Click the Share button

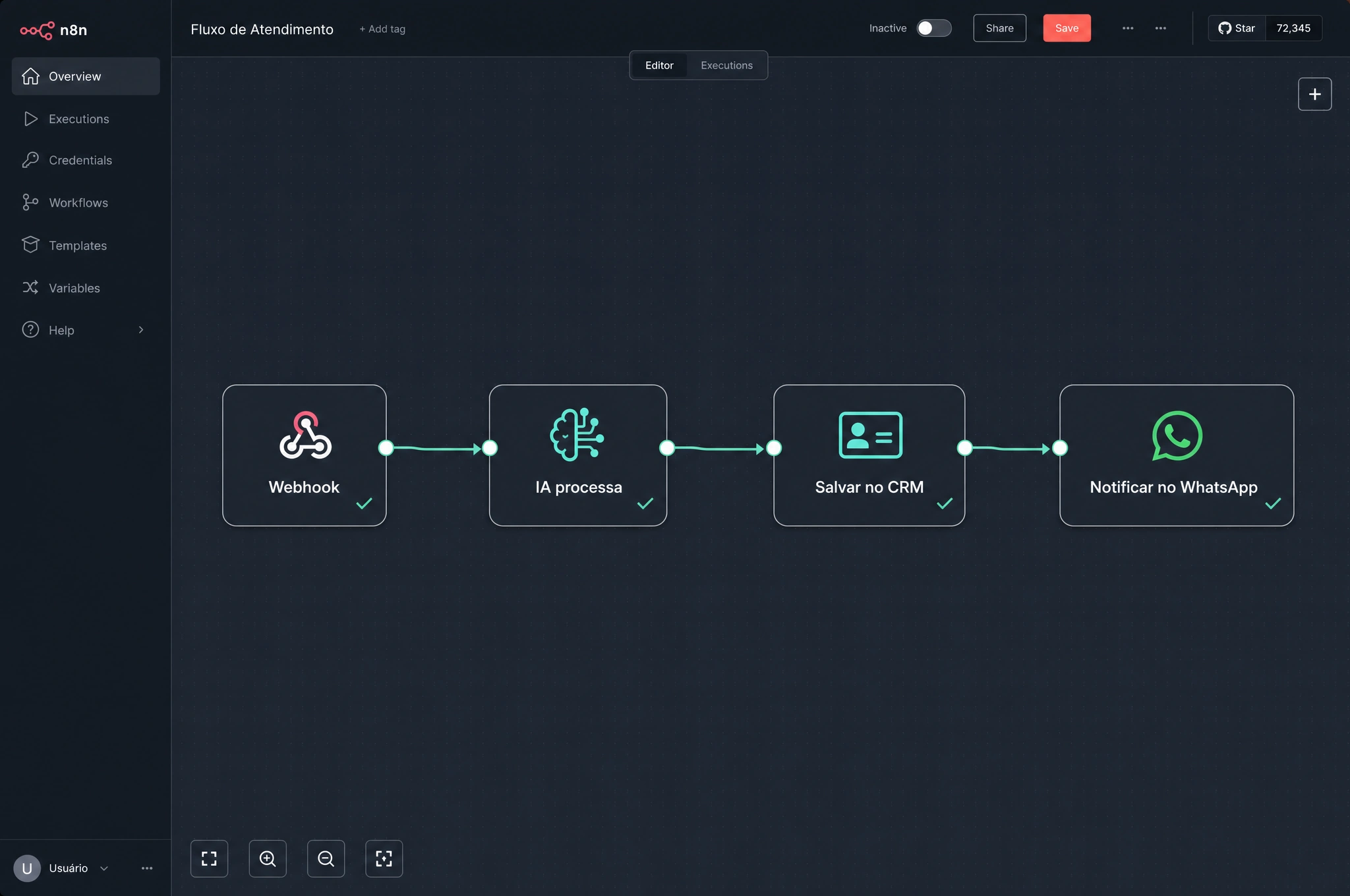pos(999,28)
